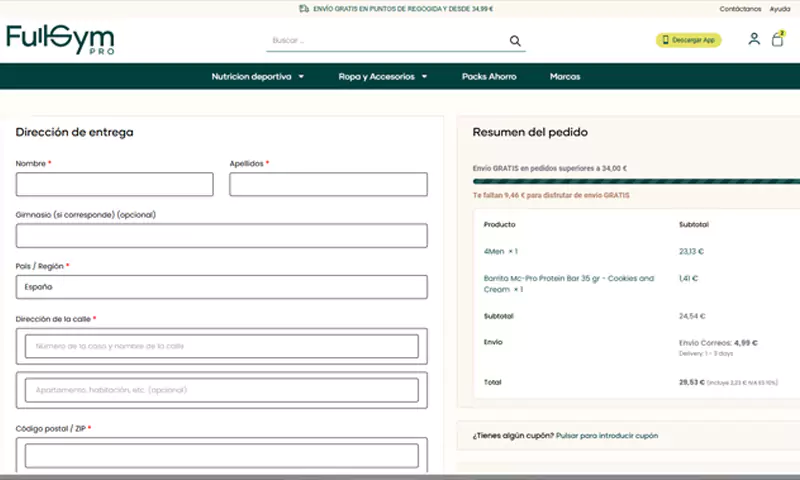
Task: Click the Descargar App button
Action: pos(688,40)
